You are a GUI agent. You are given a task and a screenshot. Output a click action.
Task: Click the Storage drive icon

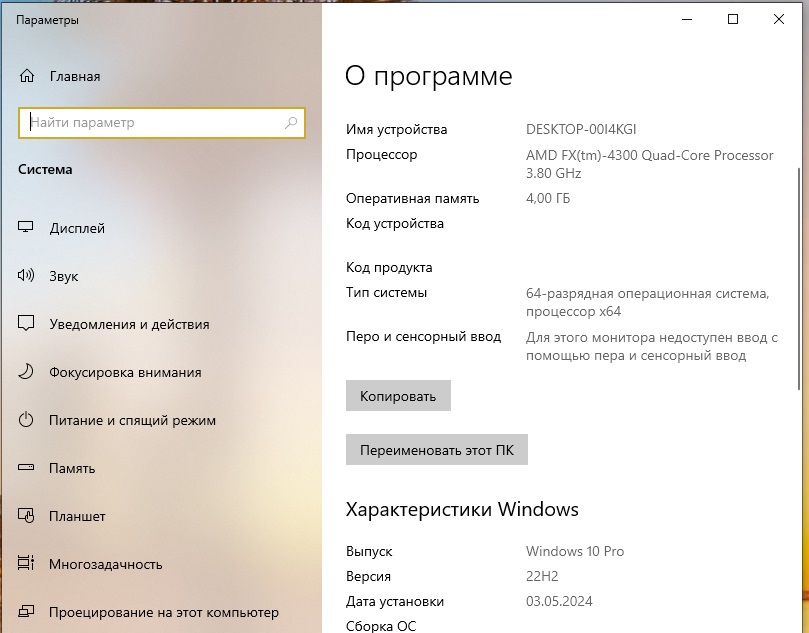point(26,467)
